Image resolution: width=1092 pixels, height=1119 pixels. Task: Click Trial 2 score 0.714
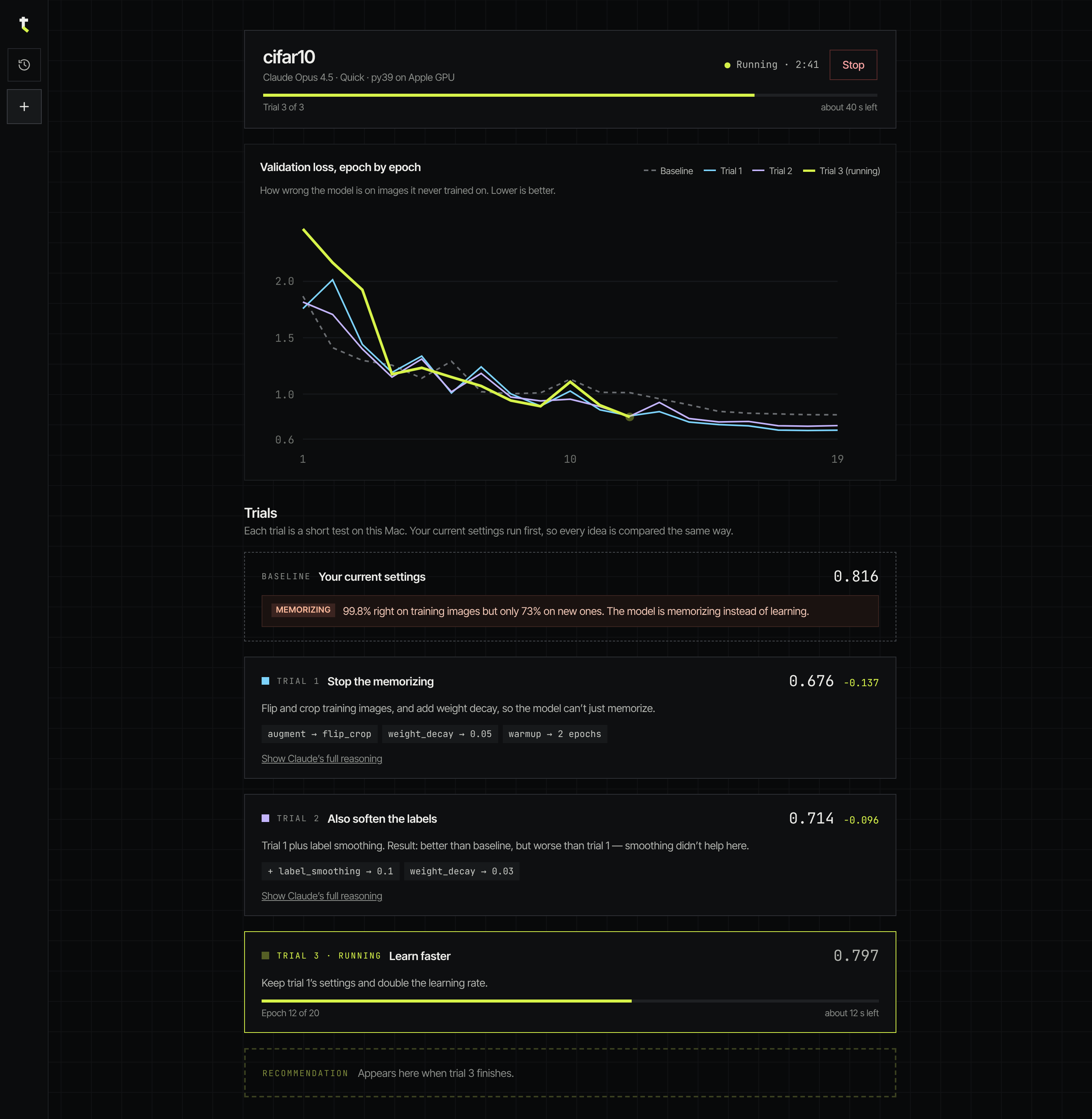(811, 818)
